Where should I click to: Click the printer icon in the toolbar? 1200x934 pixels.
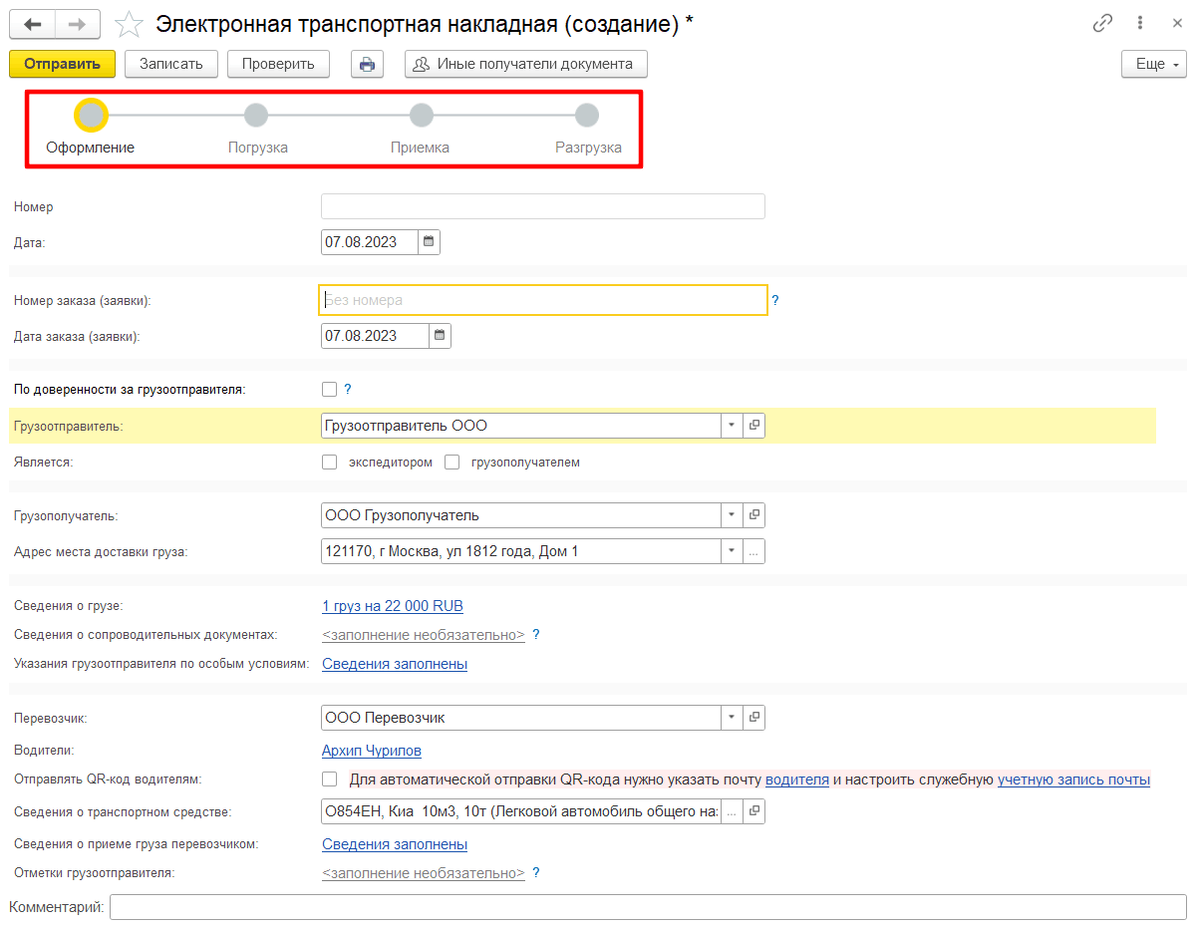367,64
